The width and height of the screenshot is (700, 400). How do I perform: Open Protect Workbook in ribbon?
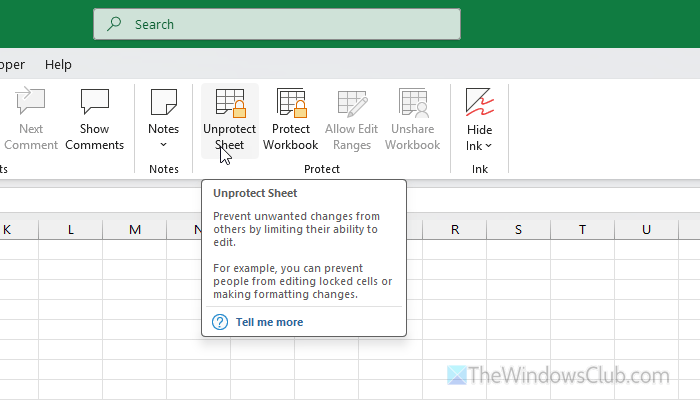(291, 121)
